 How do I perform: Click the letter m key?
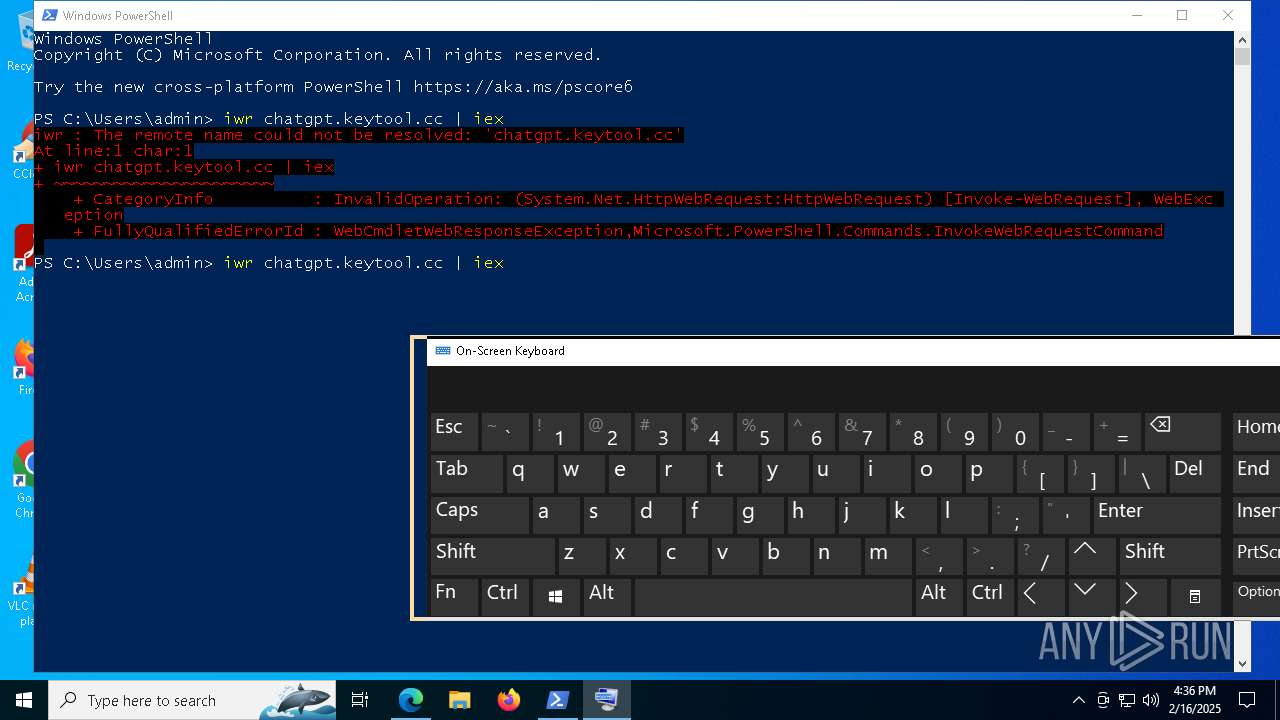888,555
